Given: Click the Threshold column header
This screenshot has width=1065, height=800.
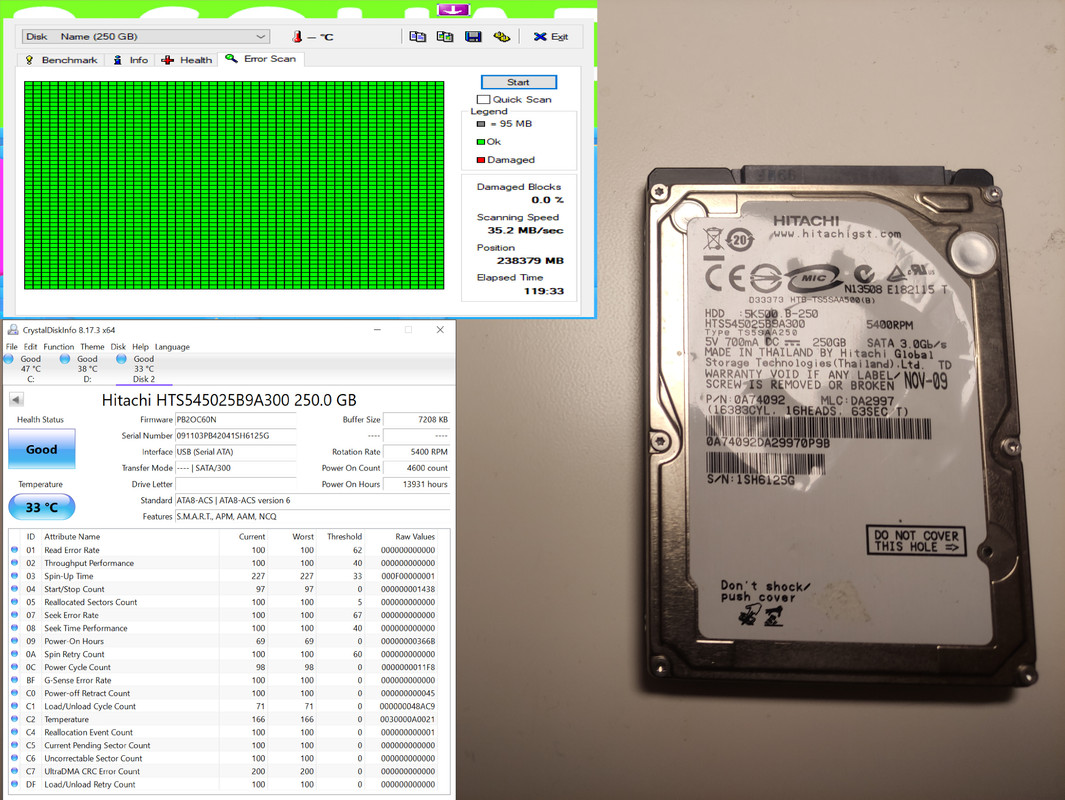Looking at the screenshot, I should (344, 537).
